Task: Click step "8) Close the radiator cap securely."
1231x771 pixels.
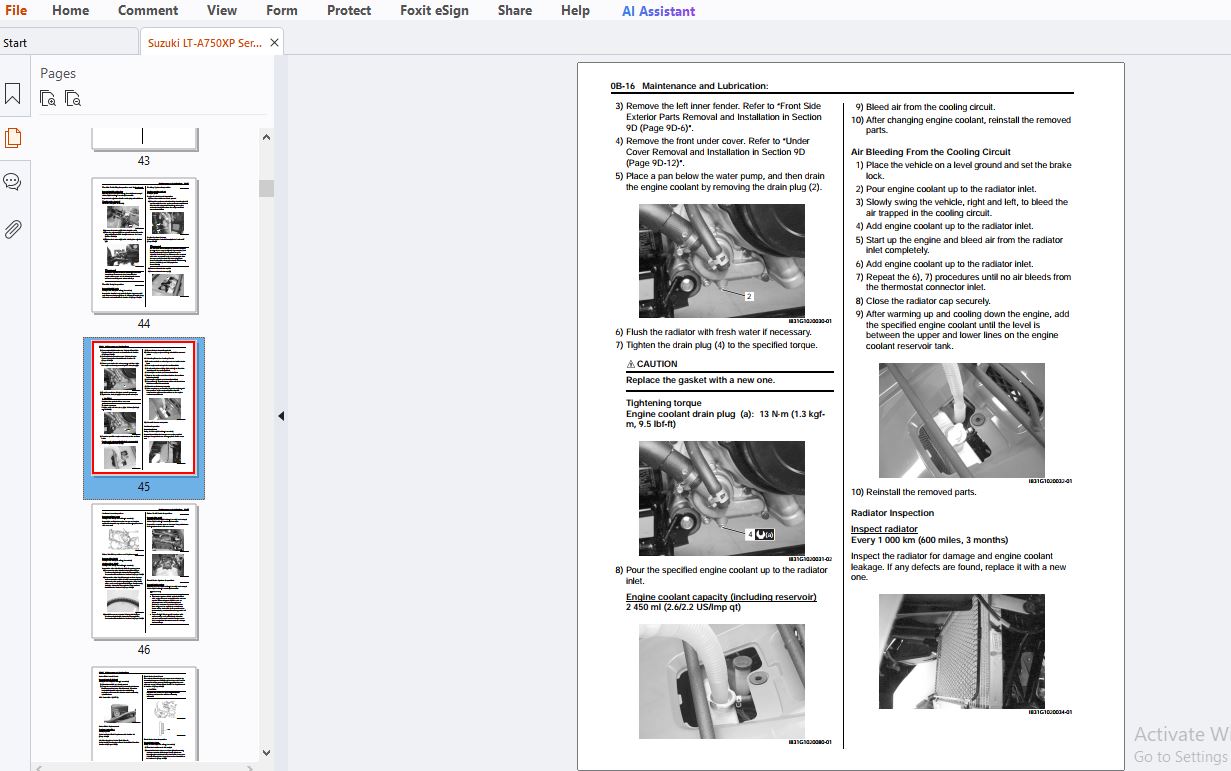Action: [922, 301]
